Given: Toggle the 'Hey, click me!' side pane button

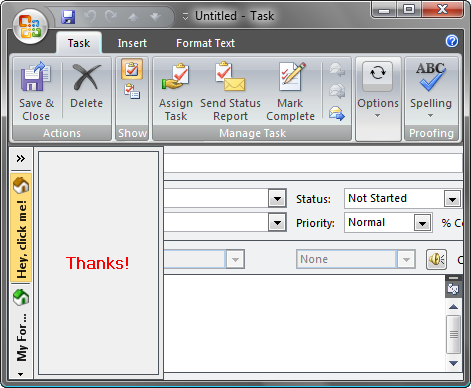Looking at the screenshot, I should click(x=21, y=228).
